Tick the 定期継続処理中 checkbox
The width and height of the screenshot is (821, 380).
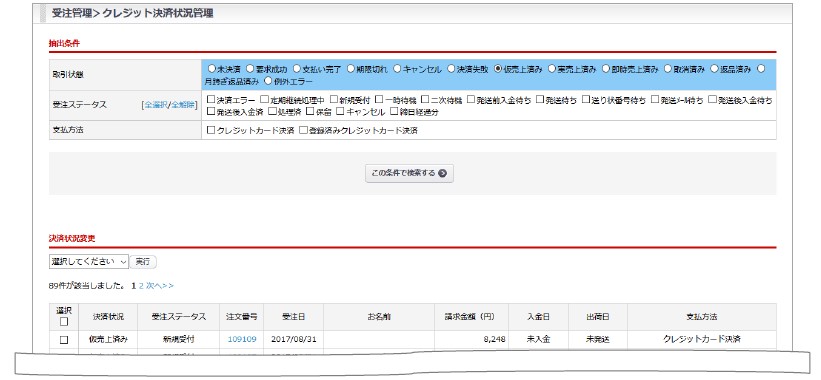(264, 99)
